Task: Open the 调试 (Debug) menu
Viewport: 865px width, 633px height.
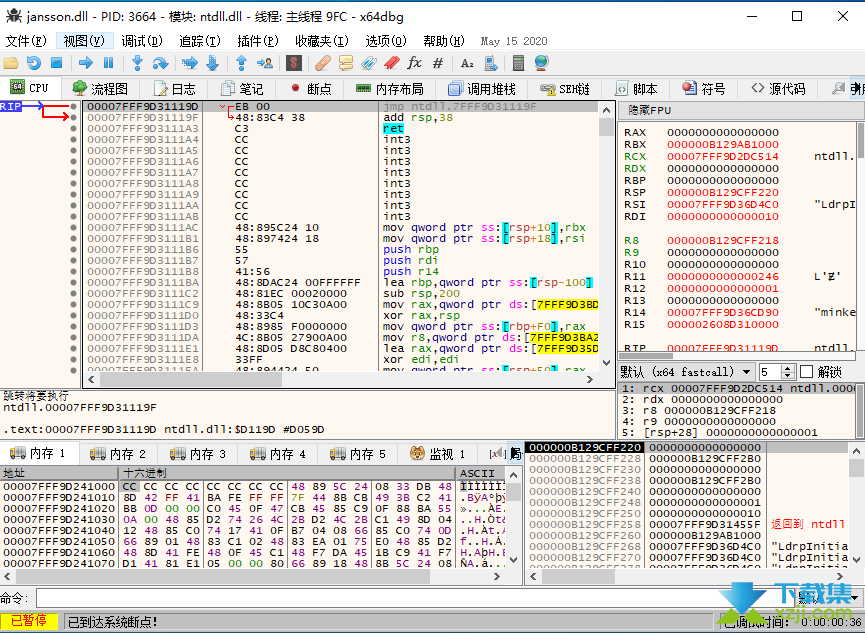Action: 142,41
